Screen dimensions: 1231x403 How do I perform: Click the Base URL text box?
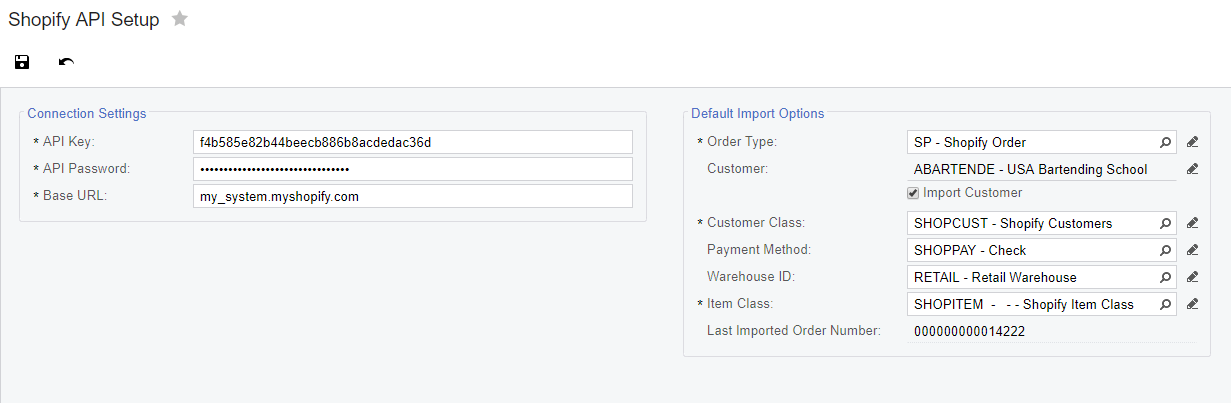413,196
